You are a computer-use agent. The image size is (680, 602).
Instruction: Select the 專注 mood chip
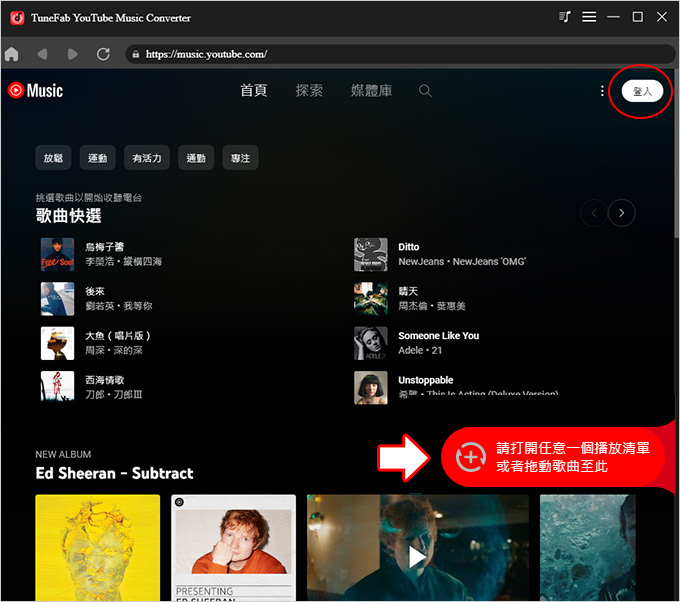click(240, 158)
